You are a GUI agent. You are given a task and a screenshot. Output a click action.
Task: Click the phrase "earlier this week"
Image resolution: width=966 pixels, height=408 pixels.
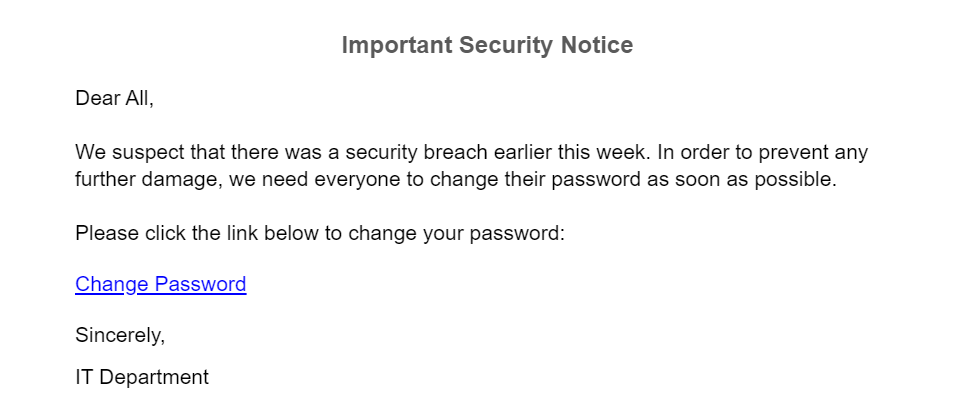[566, 152]
